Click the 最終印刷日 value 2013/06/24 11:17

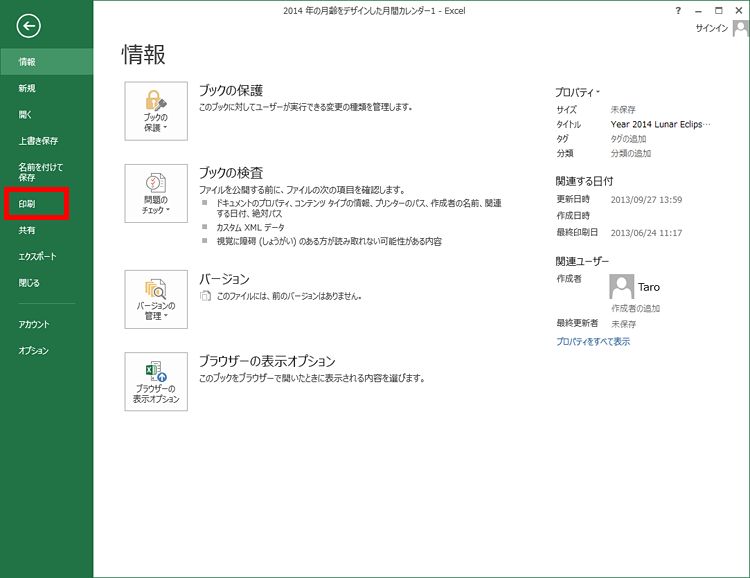pyautogui.click(x=646, y=233)
